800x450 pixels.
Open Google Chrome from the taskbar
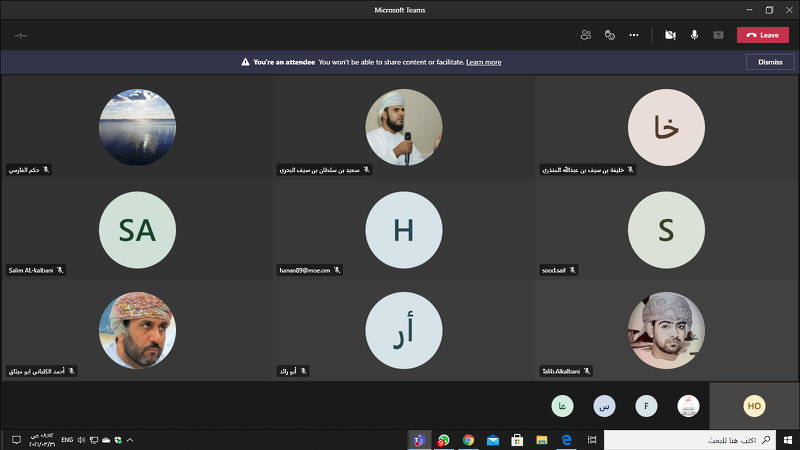tap(467, 440)
